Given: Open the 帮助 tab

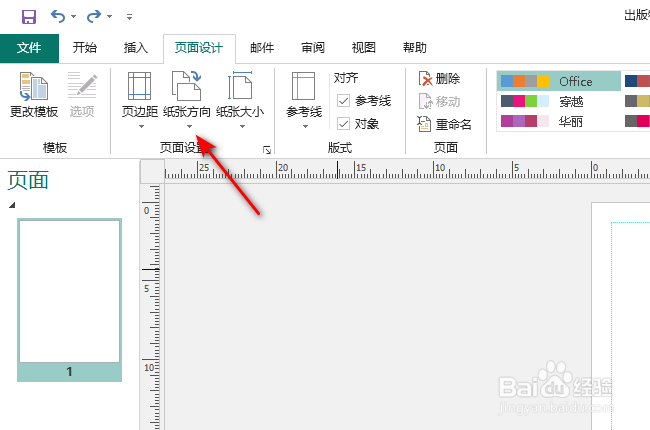Looking at the screenshot, I should [415, 48].
